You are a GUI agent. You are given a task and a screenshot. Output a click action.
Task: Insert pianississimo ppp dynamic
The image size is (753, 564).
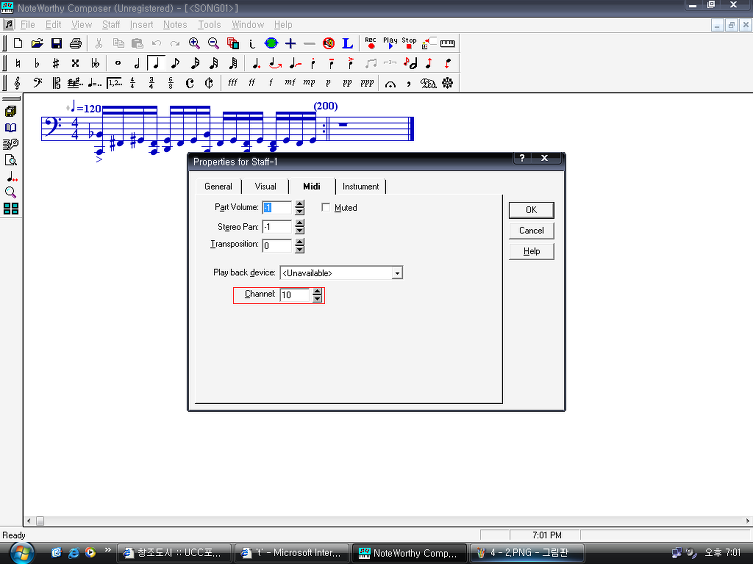(367, 83)
